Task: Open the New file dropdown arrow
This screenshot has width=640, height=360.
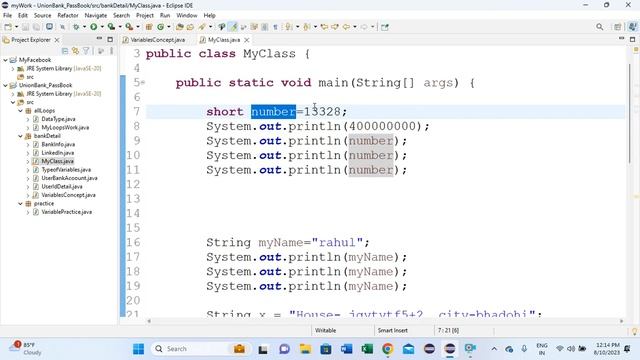Action: tap(16, 27)
